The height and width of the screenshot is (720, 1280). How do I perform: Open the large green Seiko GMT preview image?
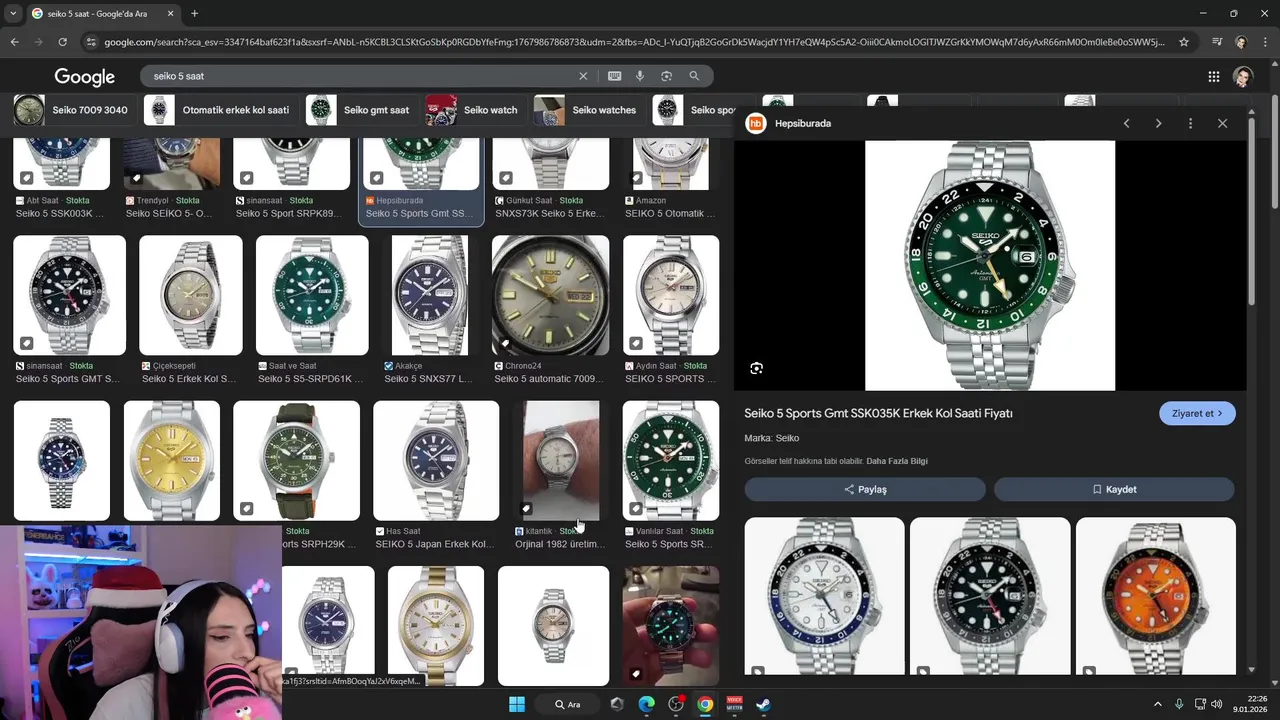click(990, 265)
